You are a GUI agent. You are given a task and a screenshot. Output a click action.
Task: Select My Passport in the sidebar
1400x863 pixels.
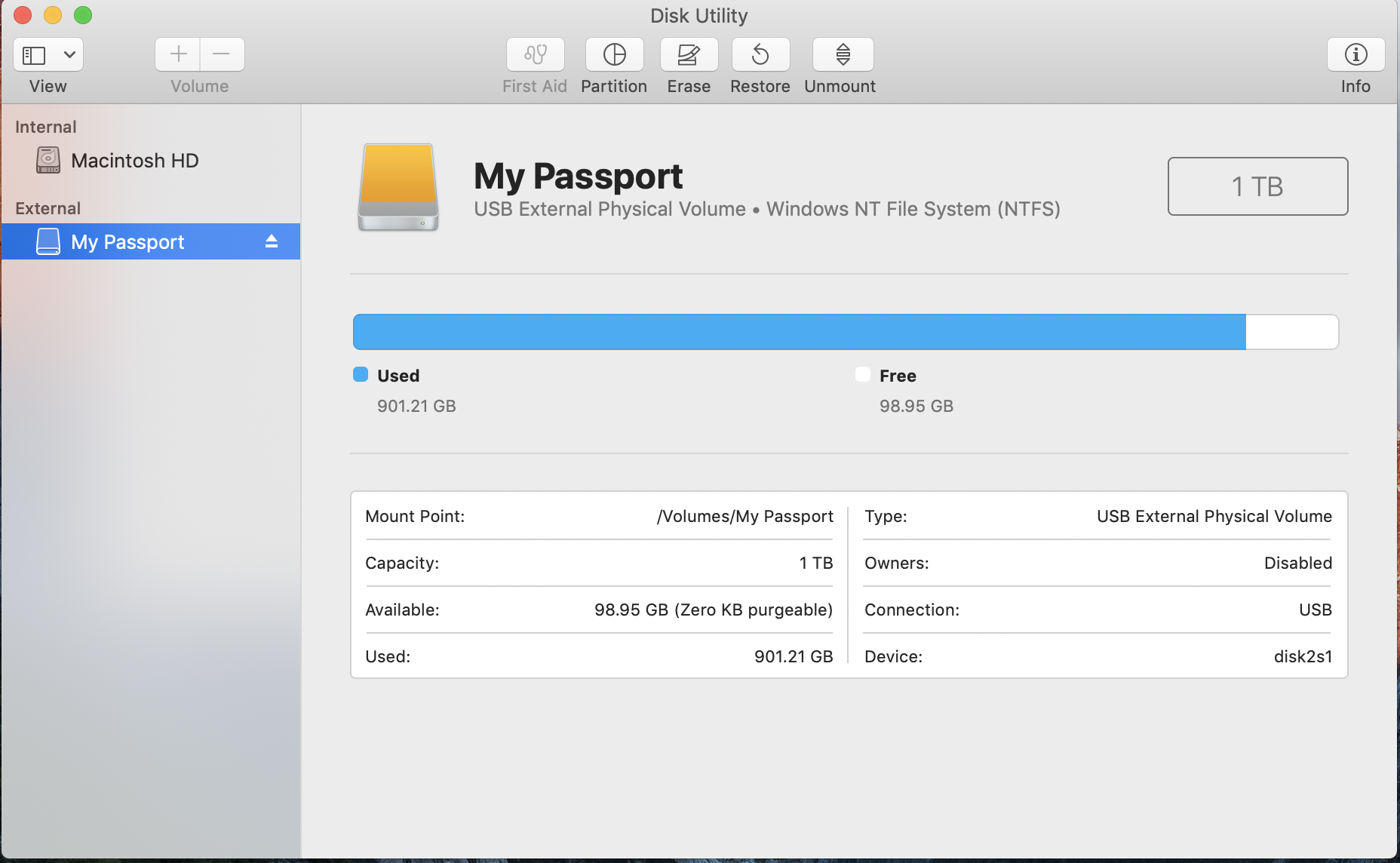click(x=151, y=241)
